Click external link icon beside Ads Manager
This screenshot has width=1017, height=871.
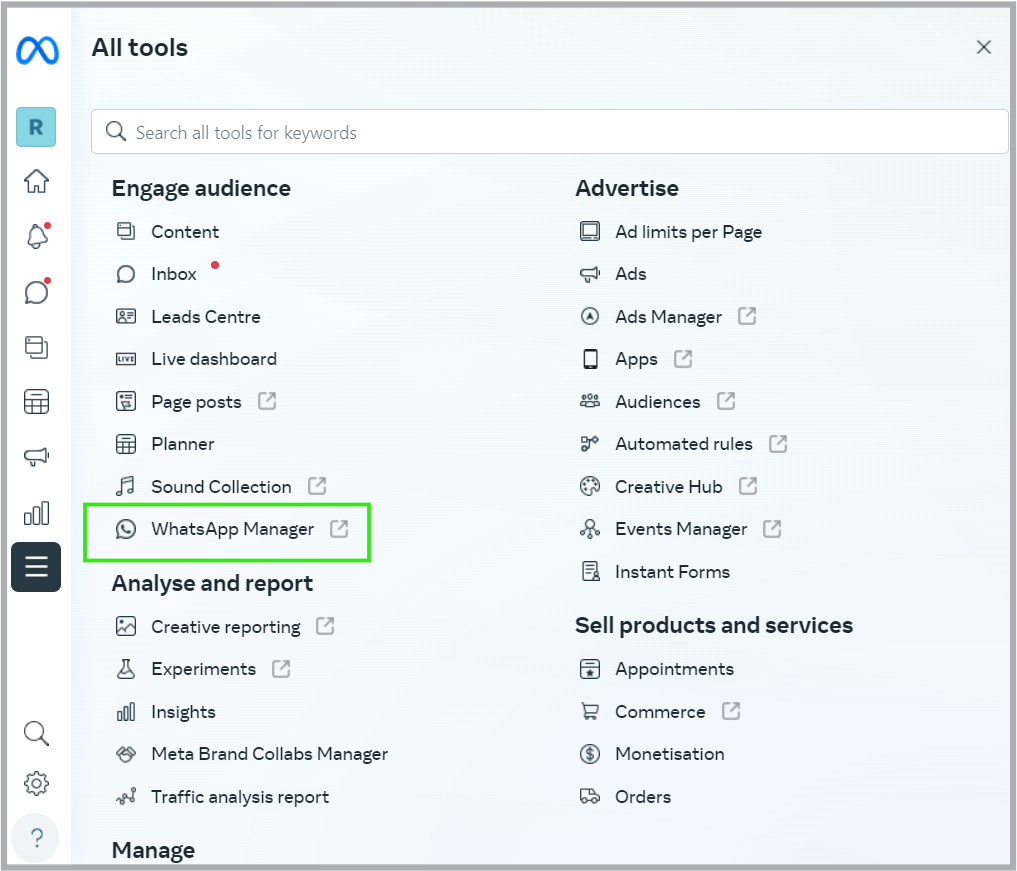click(x=747, y=316)
